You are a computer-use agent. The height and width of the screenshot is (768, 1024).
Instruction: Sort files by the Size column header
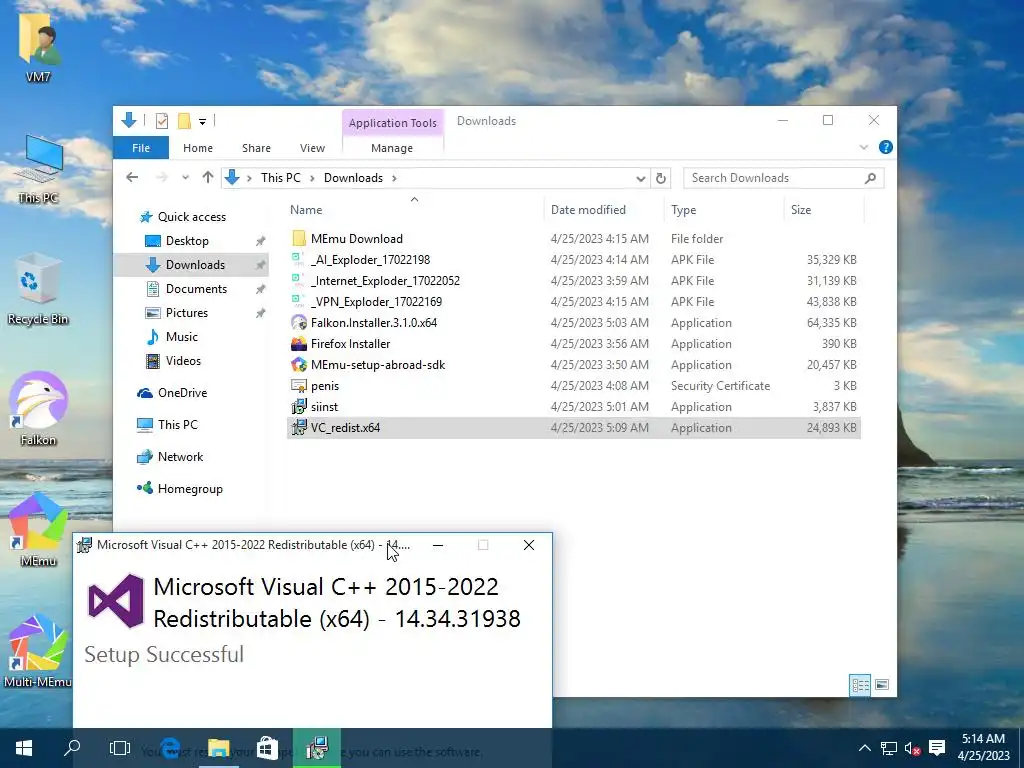[824, 210]
